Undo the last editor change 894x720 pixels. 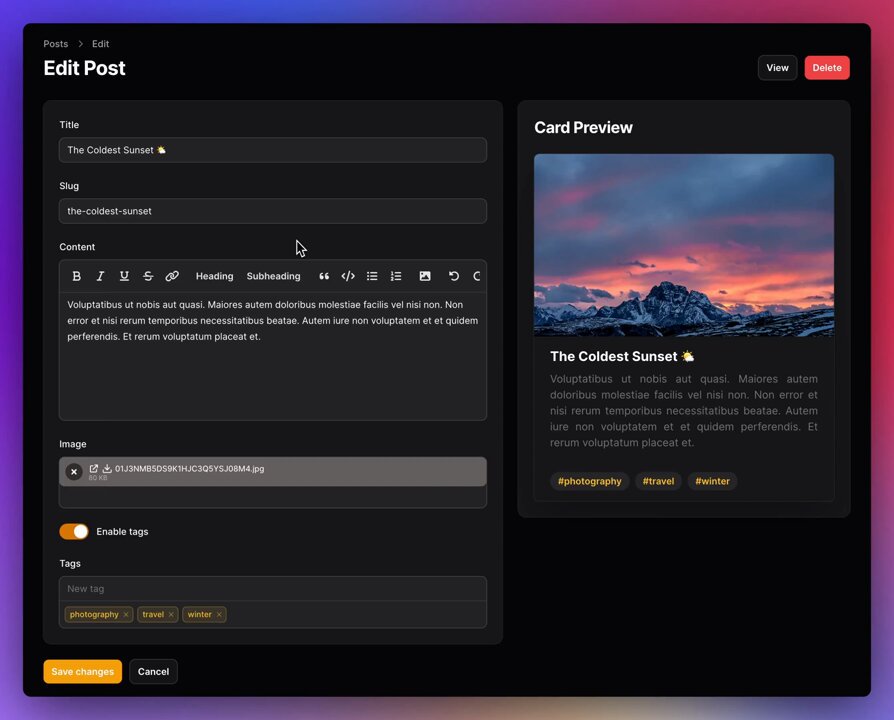tap(454, 276)
